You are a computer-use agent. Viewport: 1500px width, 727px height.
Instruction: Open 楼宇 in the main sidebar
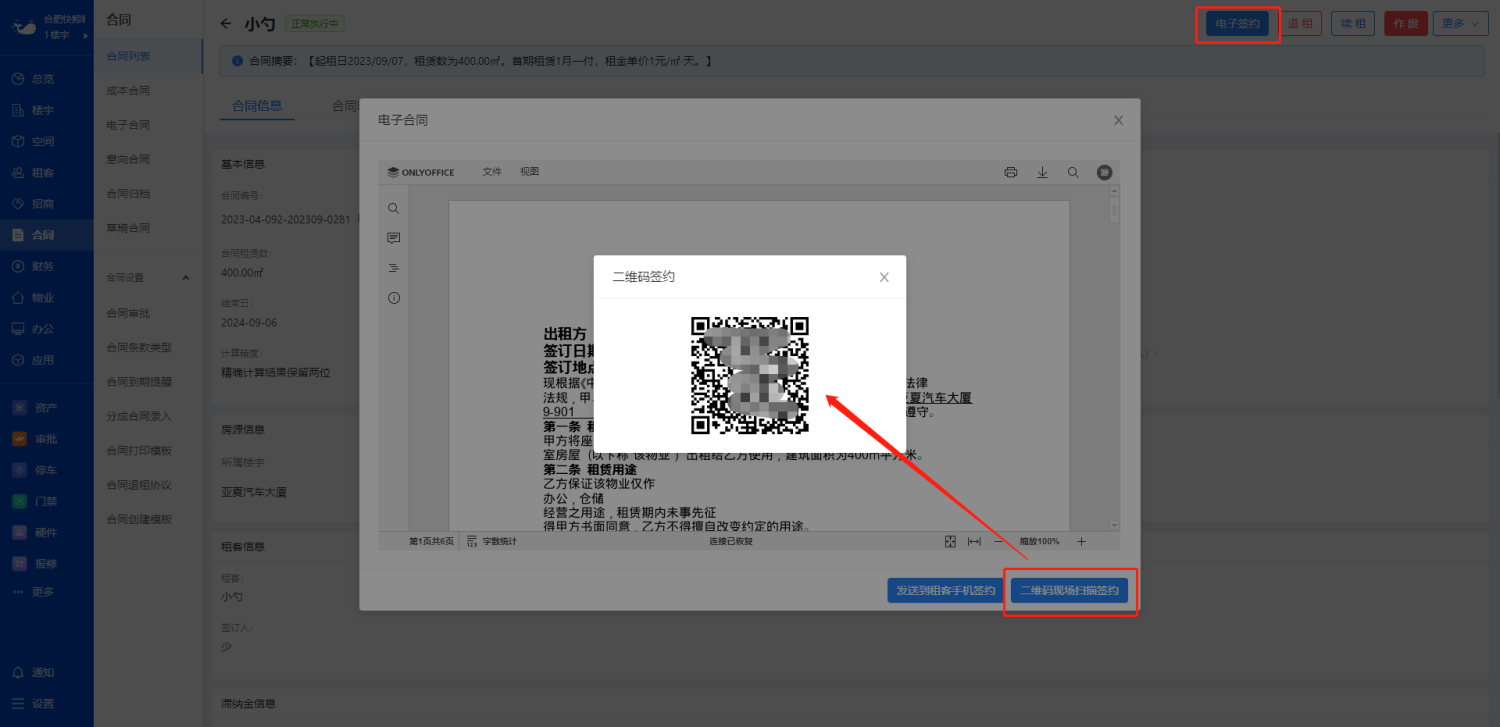point(47,110)
